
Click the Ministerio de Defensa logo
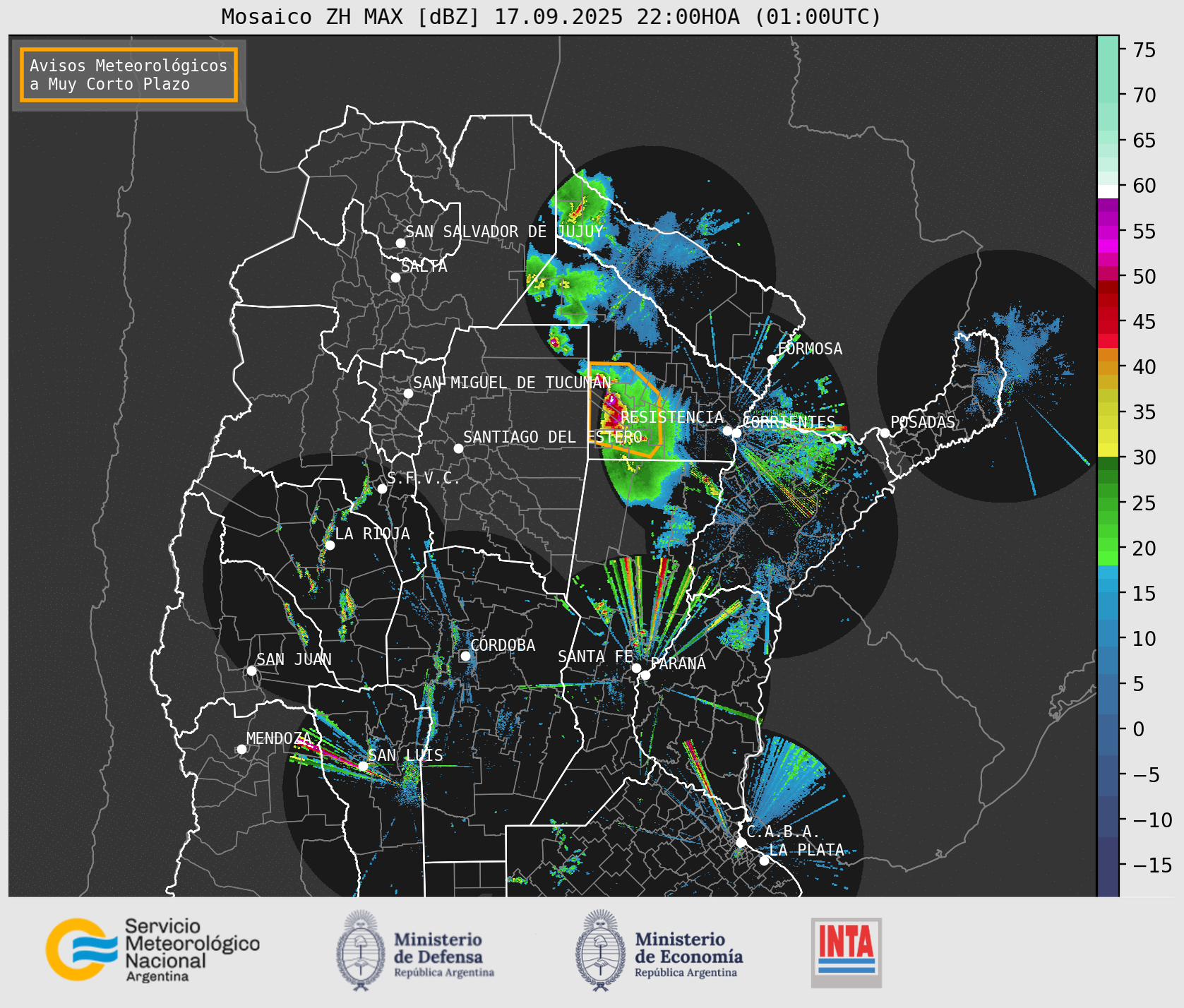pyautogui.click(x=415, y=950)
